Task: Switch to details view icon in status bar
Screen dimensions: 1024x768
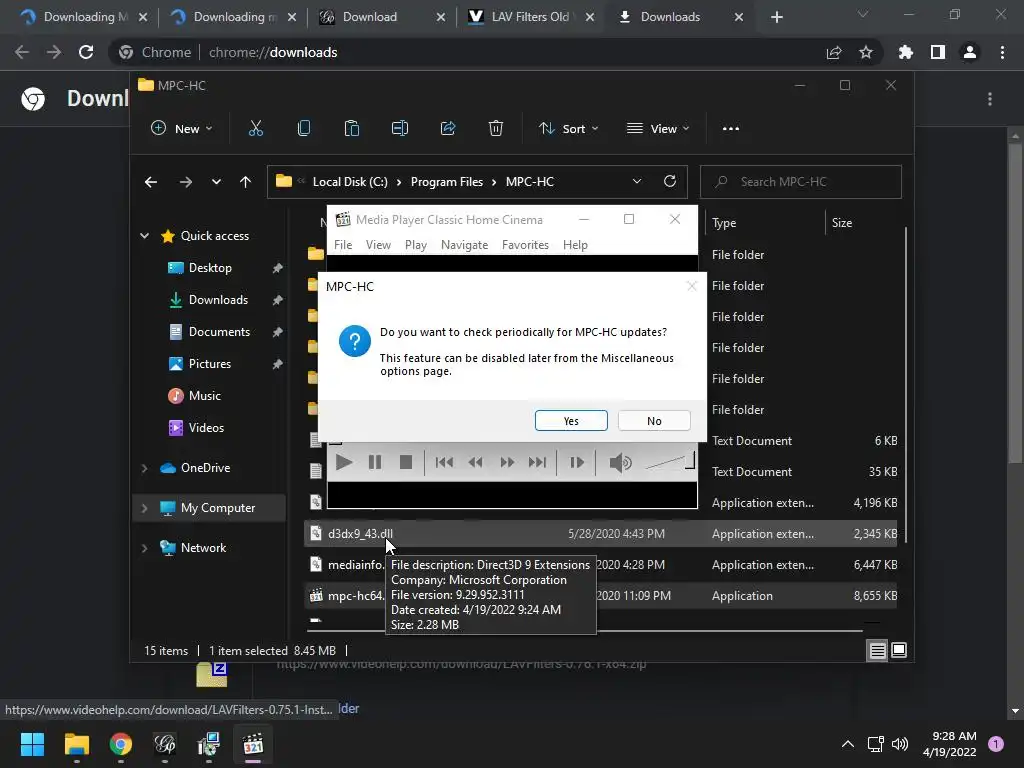Action: tap(877, 650)
